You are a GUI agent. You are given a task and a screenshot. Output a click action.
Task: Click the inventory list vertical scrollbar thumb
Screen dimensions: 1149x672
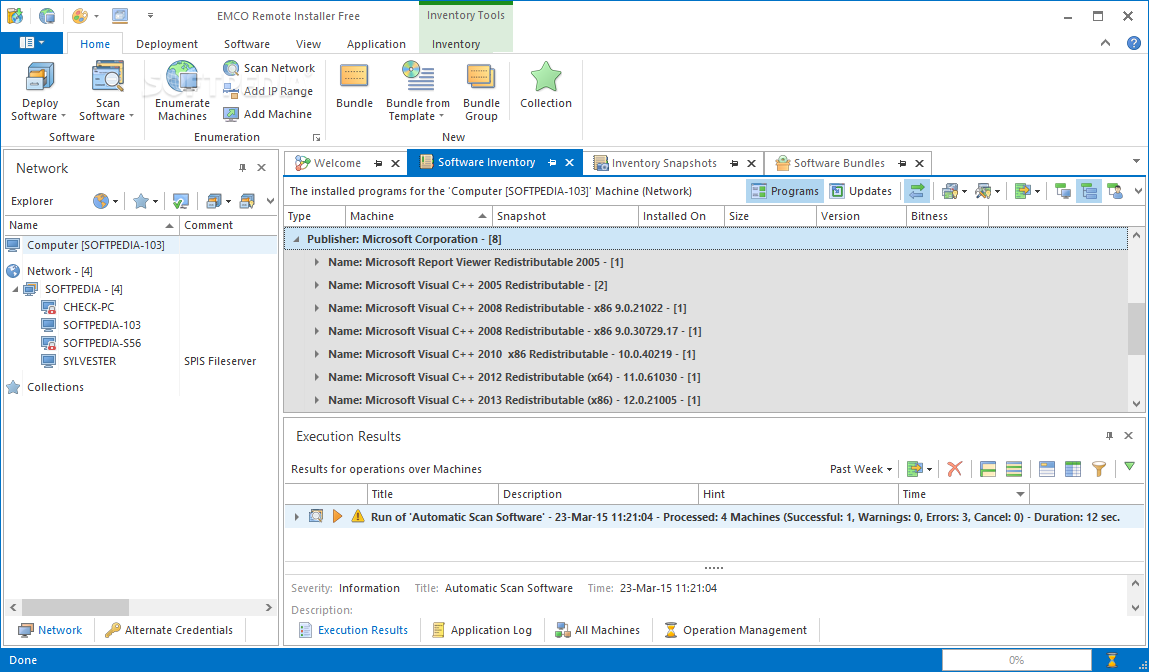pyautogui.click(x=1137, y=330)
